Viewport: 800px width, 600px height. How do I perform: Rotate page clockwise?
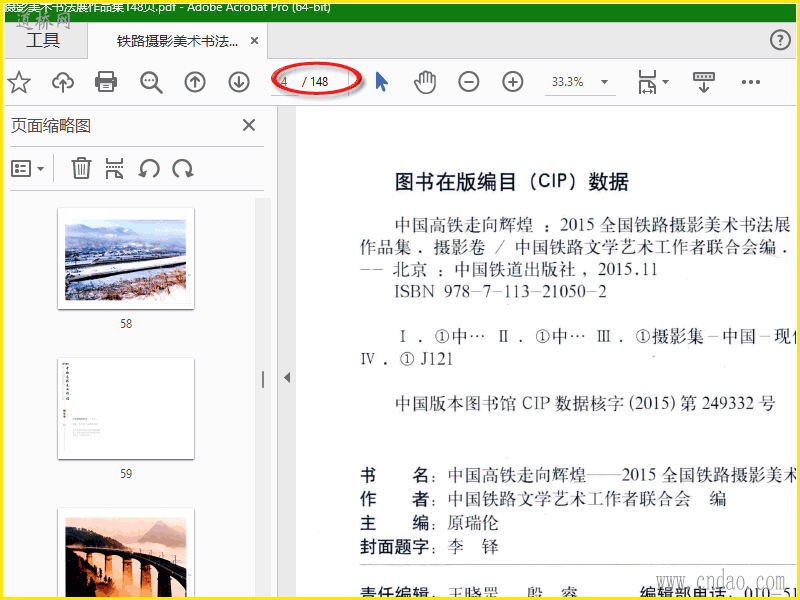(x=183, y=168)
